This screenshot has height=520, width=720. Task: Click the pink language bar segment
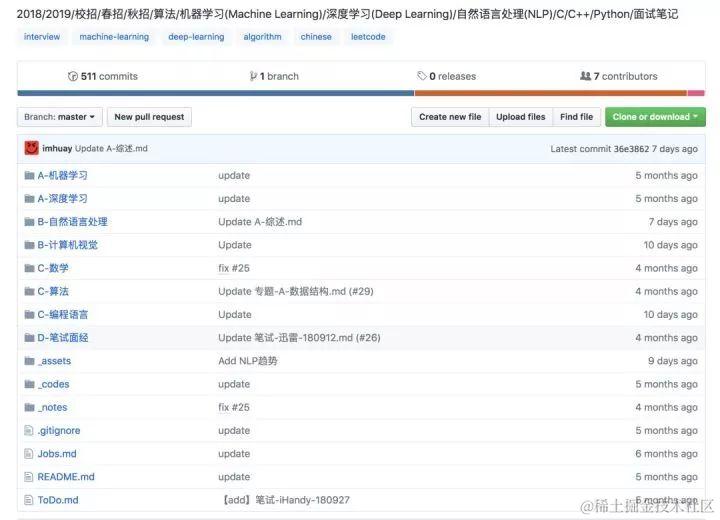click(x=696, y=93)
